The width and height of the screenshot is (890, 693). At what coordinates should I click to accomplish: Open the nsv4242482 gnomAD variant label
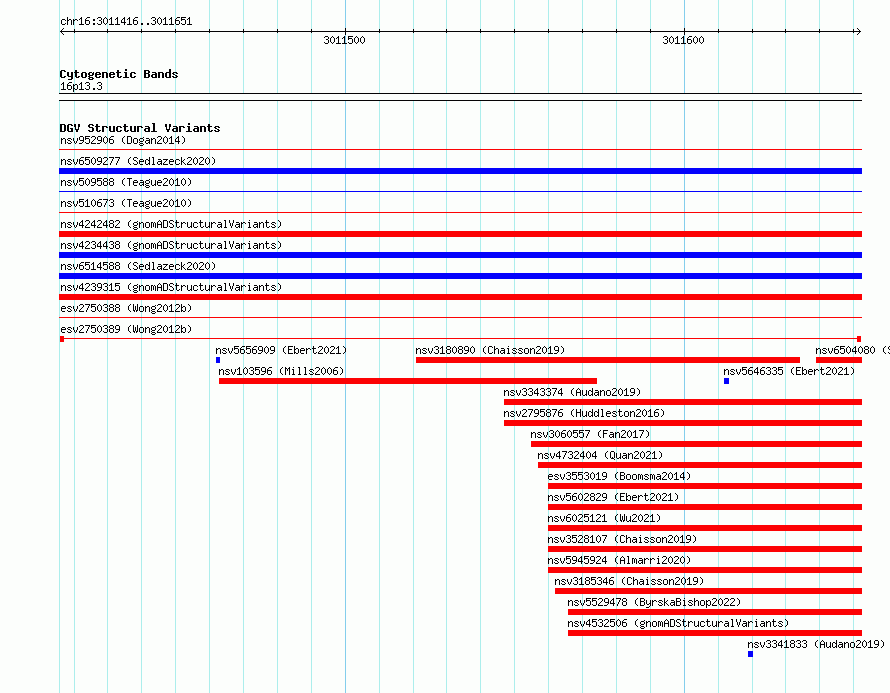coord(171,224)
